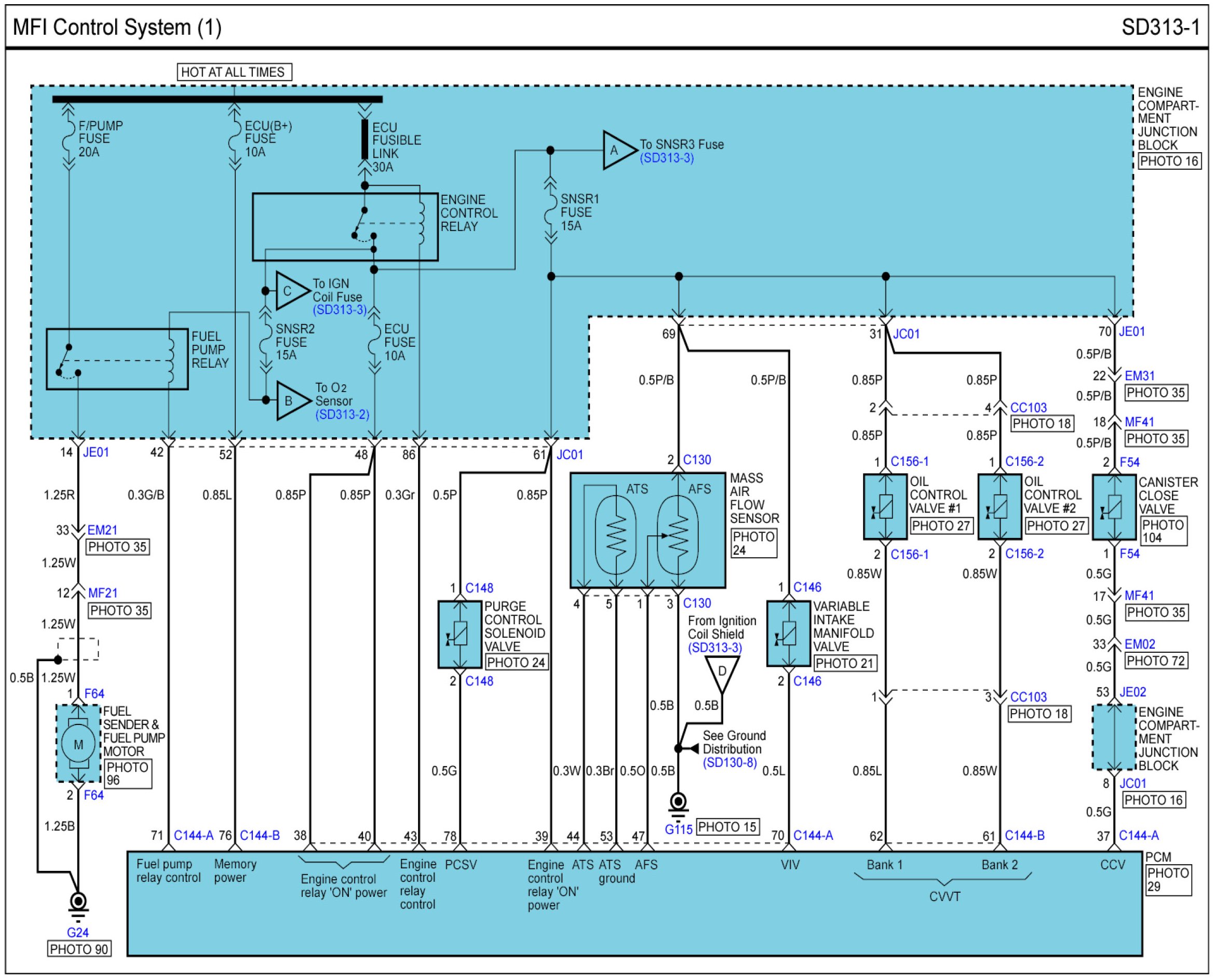This screenshot has height=980, width=1215.
Task: Click the oil control valve #1 symbol
Action: click(885, 507)
